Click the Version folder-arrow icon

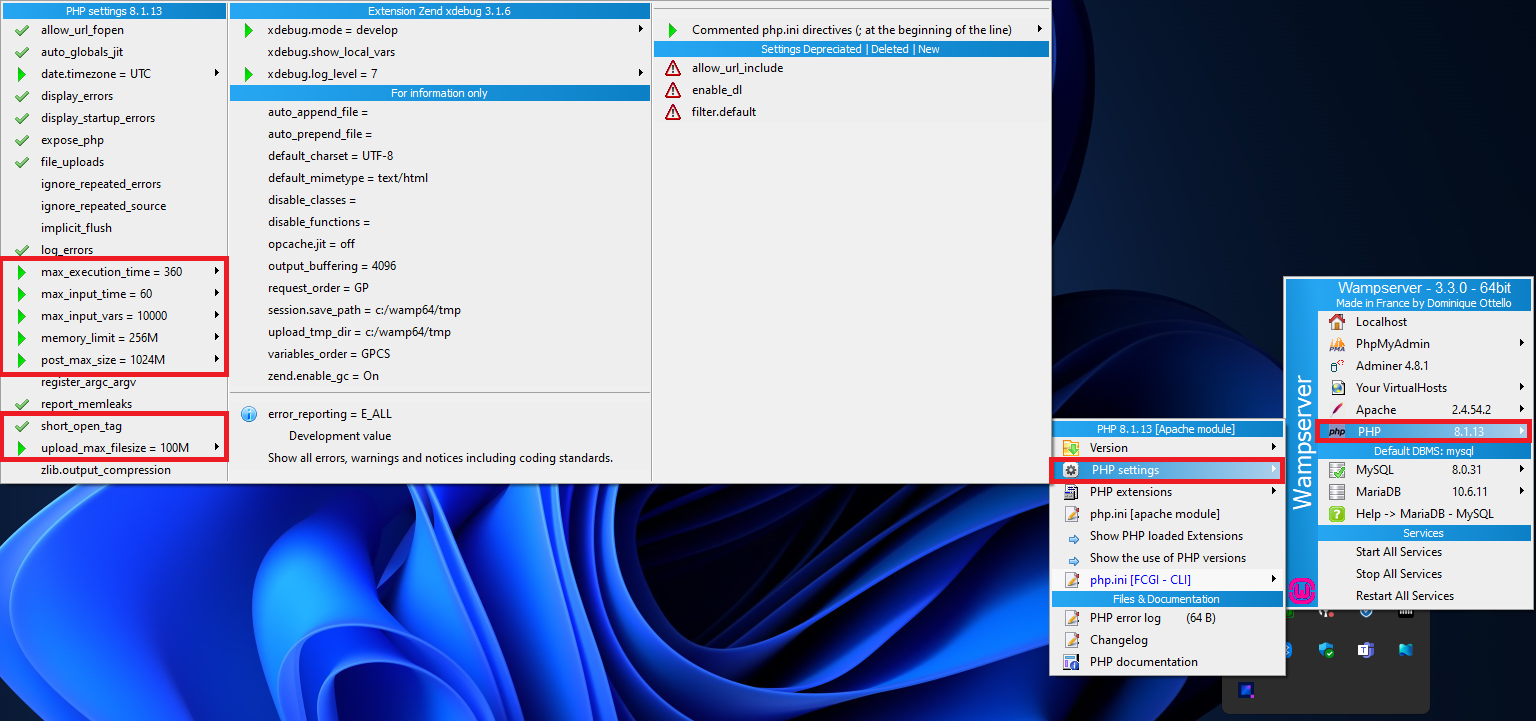point(1071,448)
